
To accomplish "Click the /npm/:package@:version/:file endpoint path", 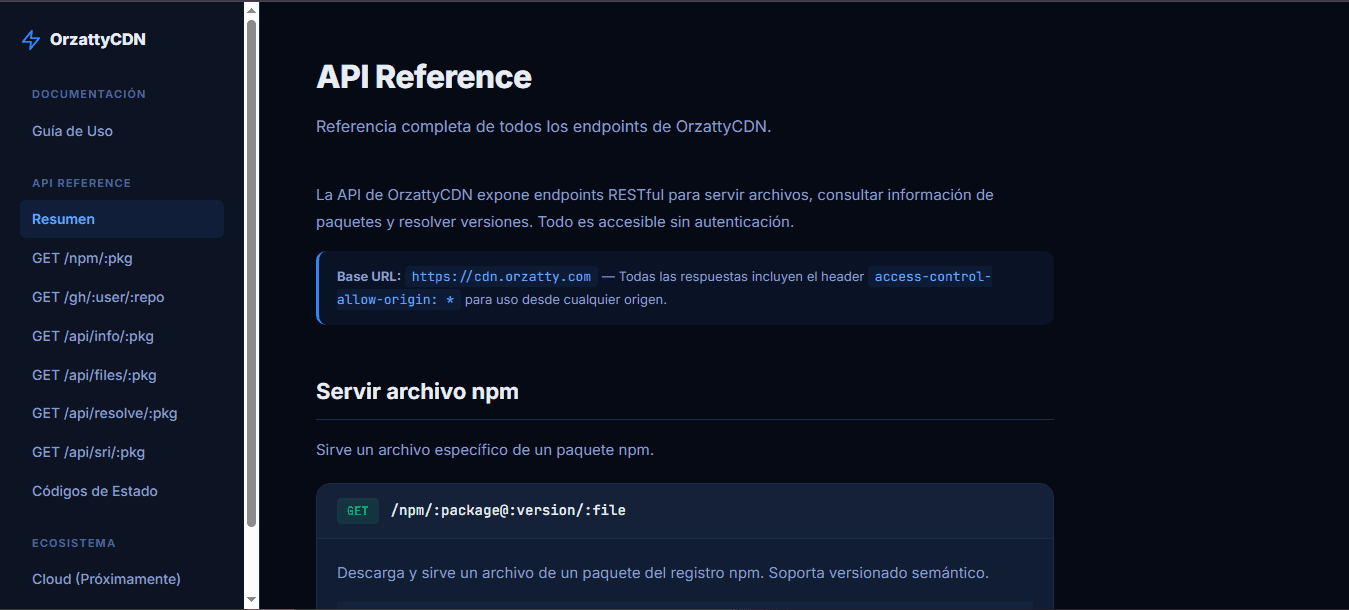I will click(506, 510).
